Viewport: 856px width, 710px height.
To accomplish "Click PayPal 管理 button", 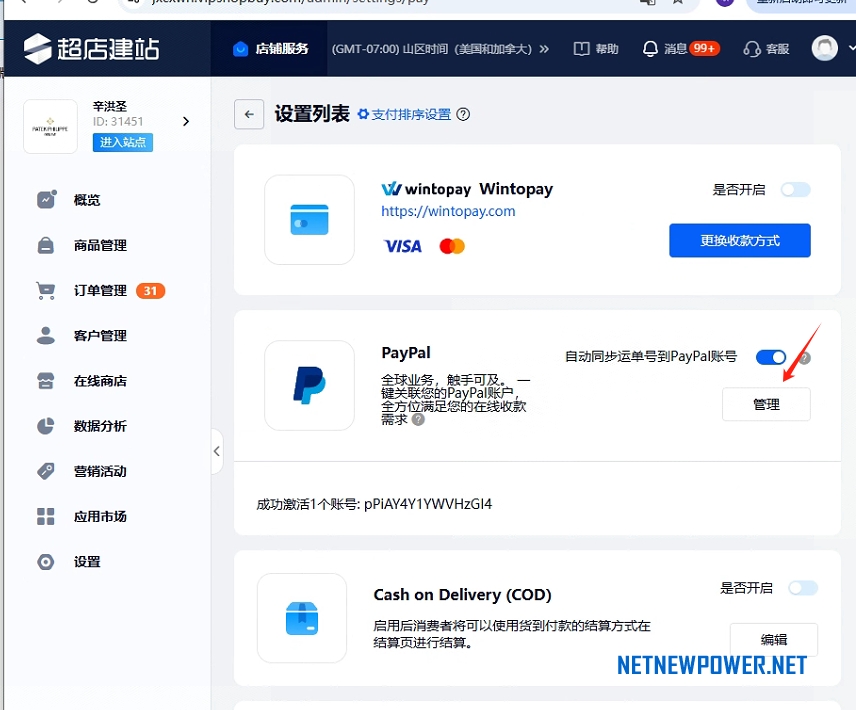I will pyautogui.click(x=766, y=404).
